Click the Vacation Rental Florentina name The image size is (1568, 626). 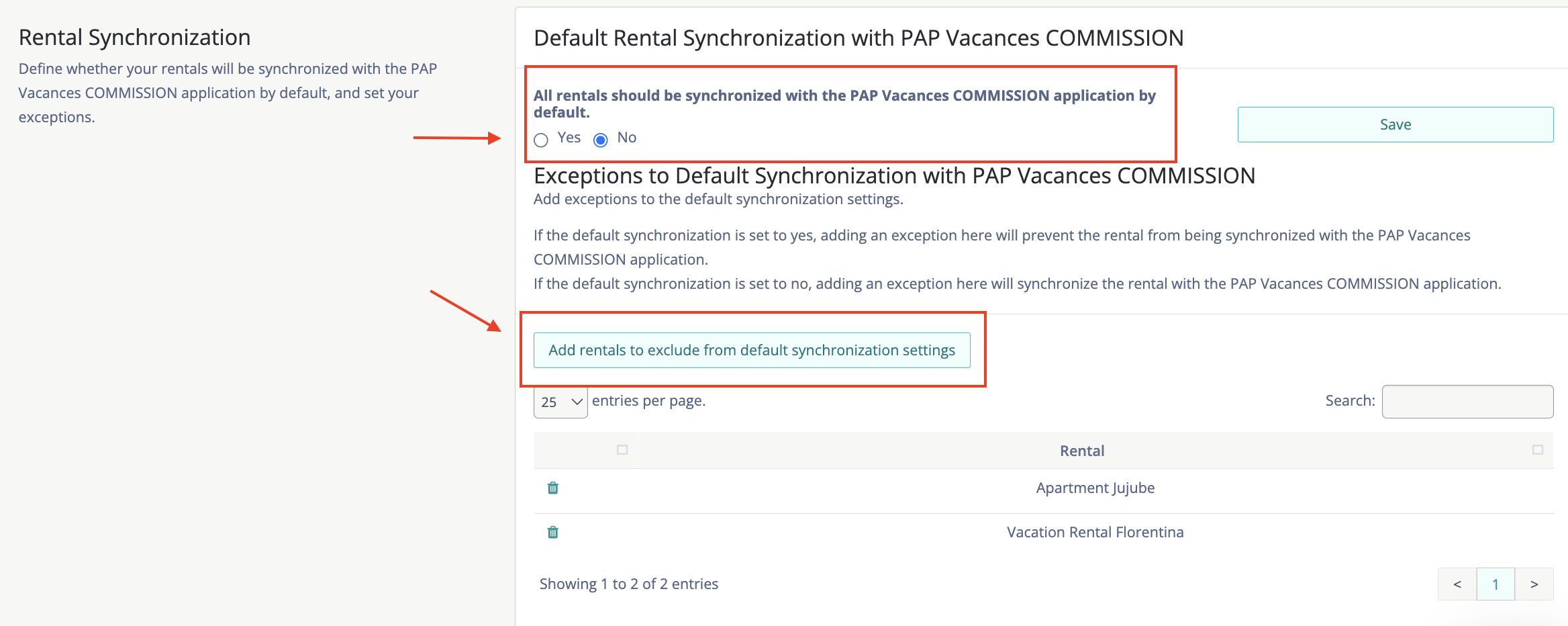tap(1095, 533)
